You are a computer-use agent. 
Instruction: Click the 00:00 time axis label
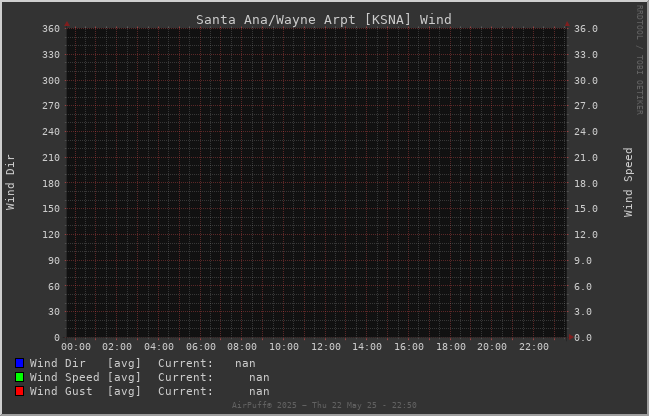[x=76, y=347]
